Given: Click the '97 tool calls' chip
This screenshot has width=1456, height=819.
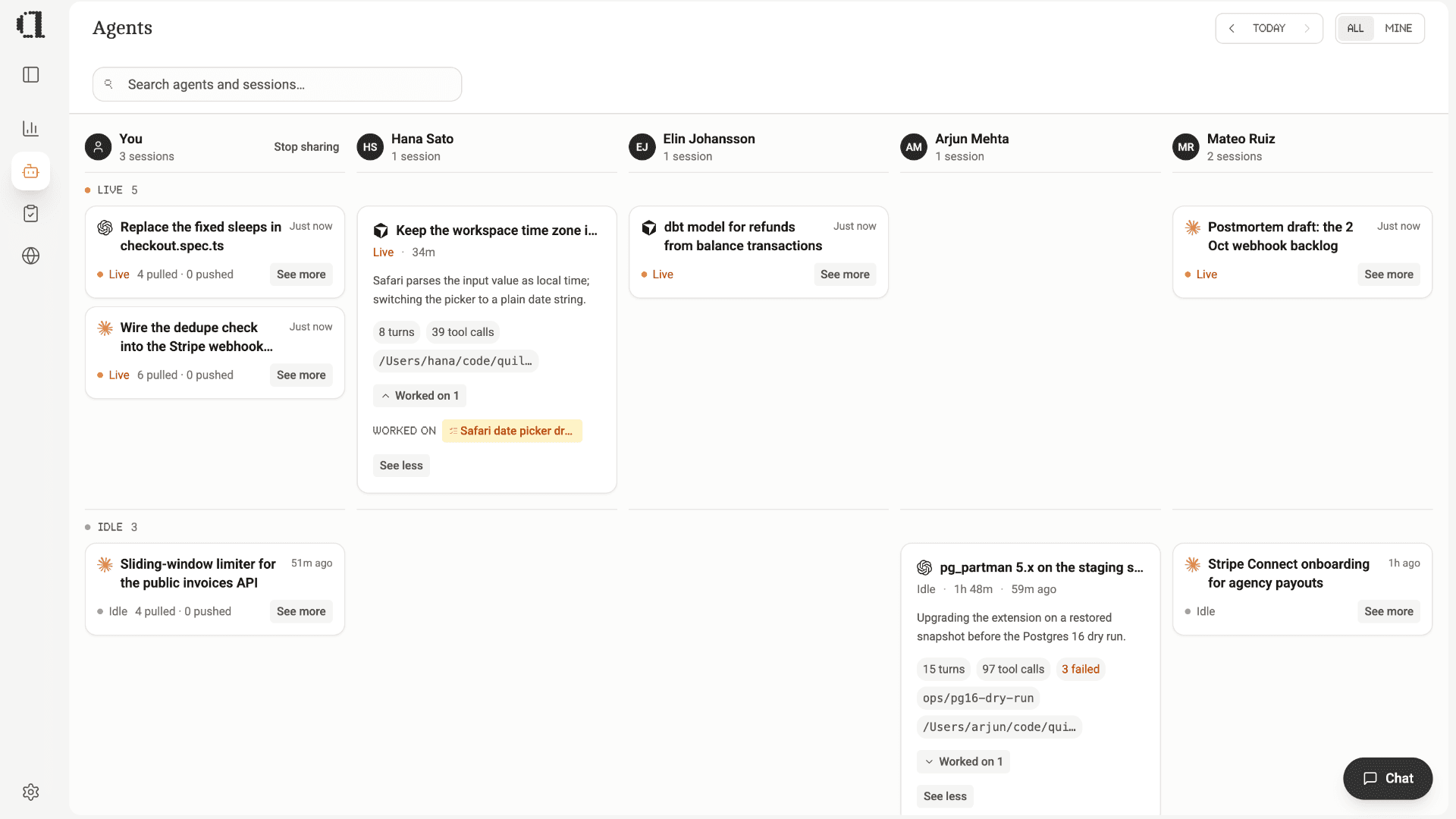Looking at the screenshot, I should (1013, 670).
